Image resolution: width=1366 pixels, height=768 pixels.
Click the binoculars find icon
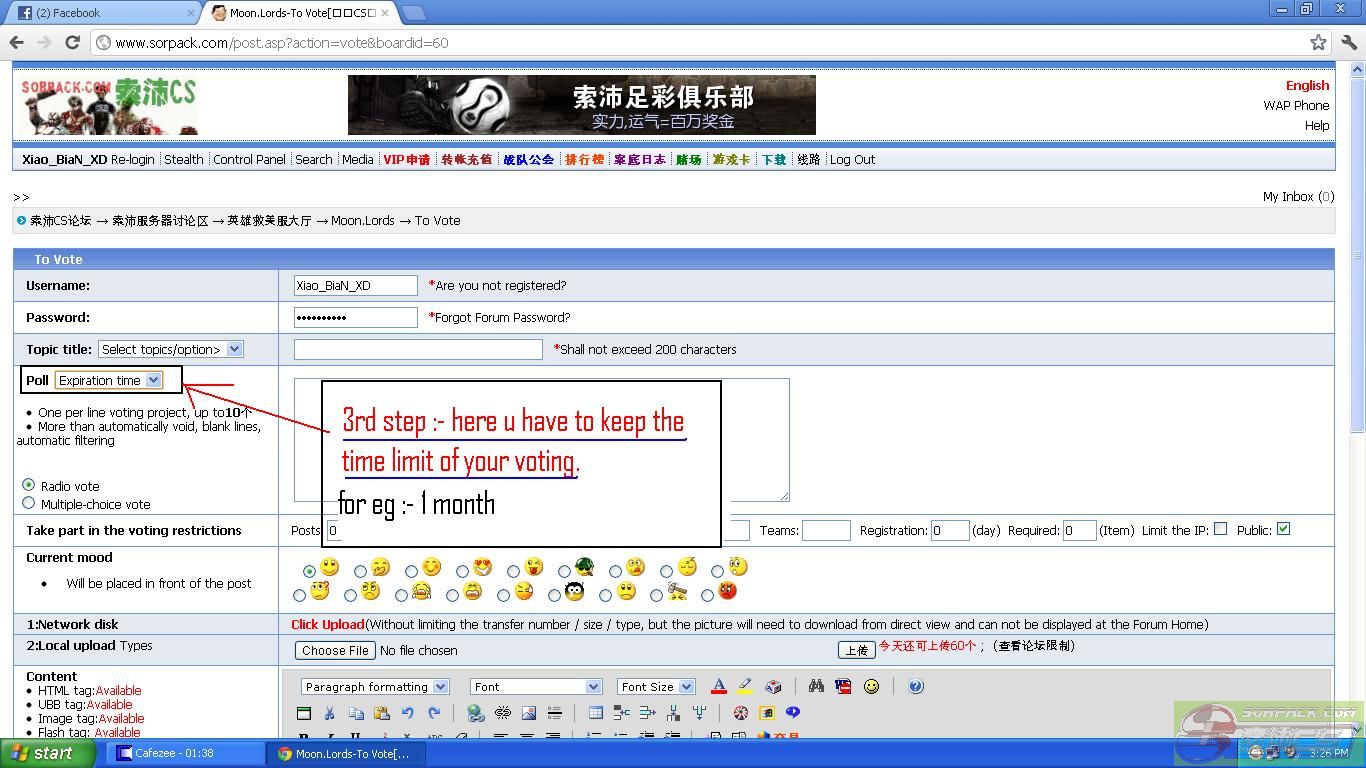(816, 687)
